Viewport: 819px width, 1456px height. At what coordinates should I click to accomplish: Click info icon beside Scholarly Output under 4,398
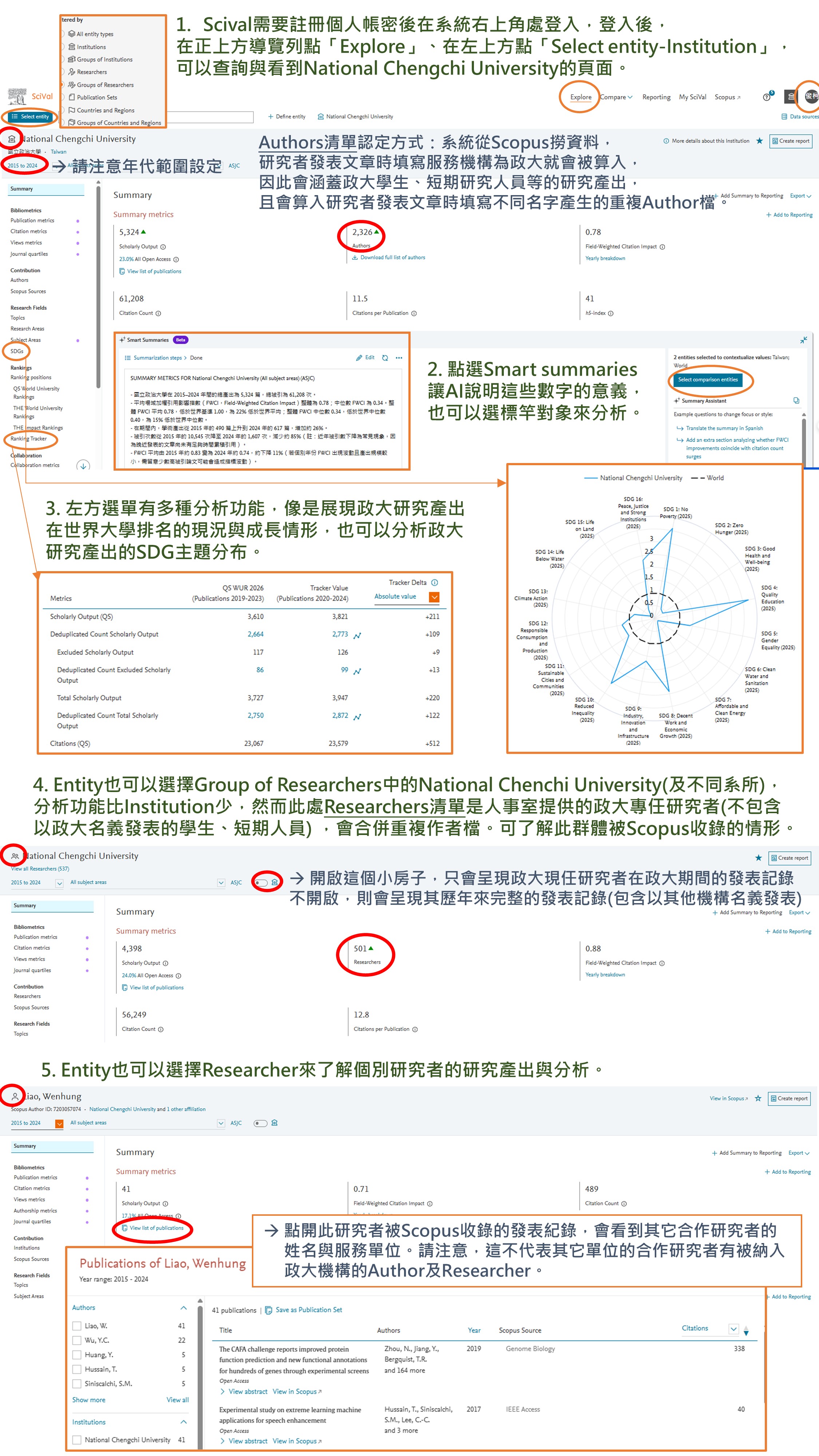[166, 963]
